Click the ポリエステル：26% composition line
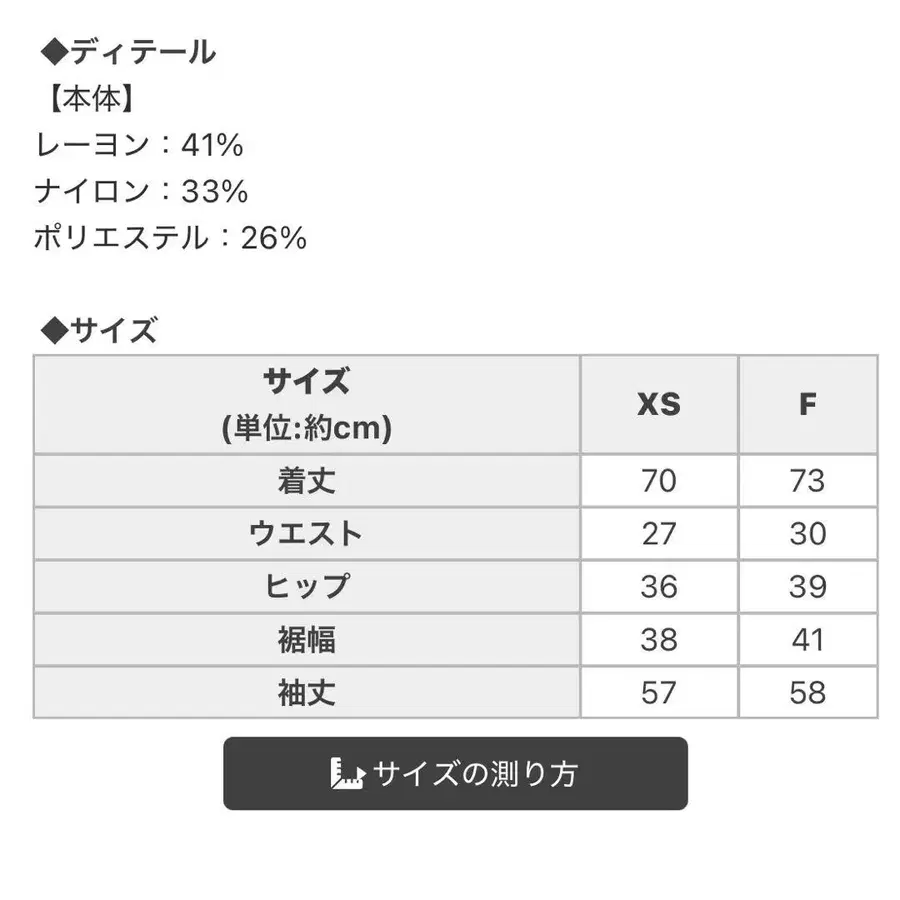This screenshot has width=900, height=900. (x=168, y=238)
